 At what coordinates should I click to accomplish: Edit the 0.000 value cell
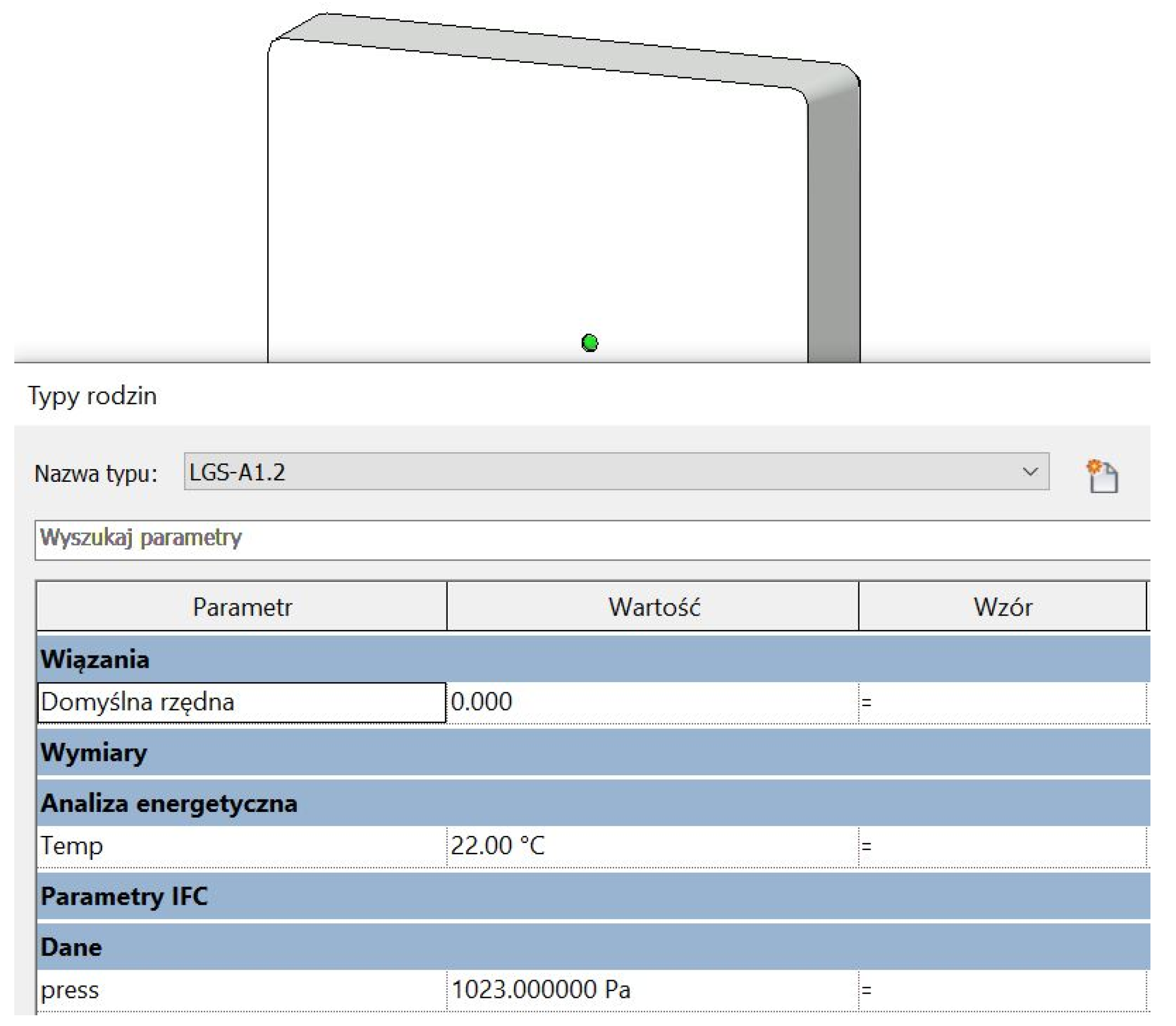pyautogui.click(x=652, y=703)
